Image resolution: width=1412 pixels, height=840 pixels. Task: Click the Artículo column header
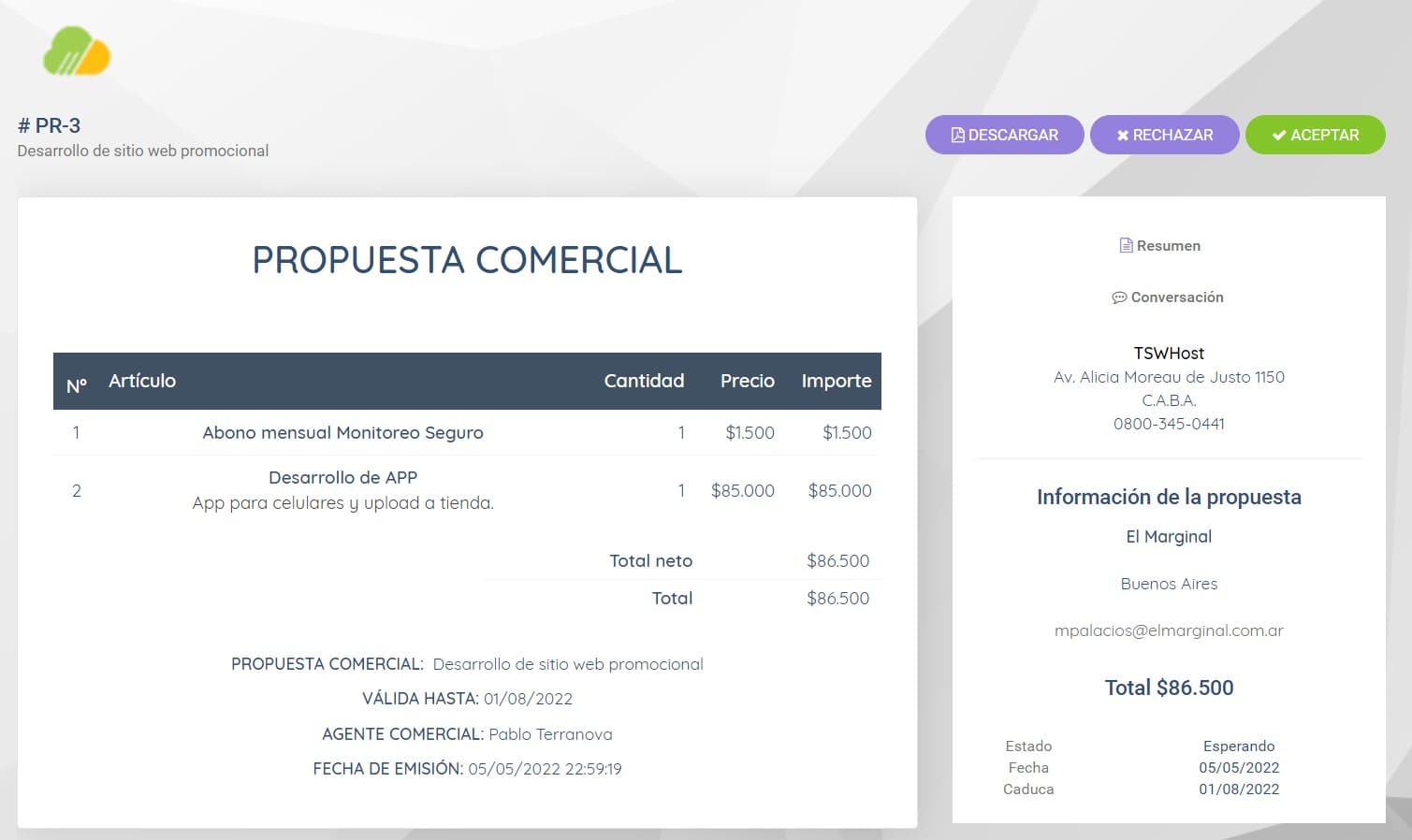point(142,381)
